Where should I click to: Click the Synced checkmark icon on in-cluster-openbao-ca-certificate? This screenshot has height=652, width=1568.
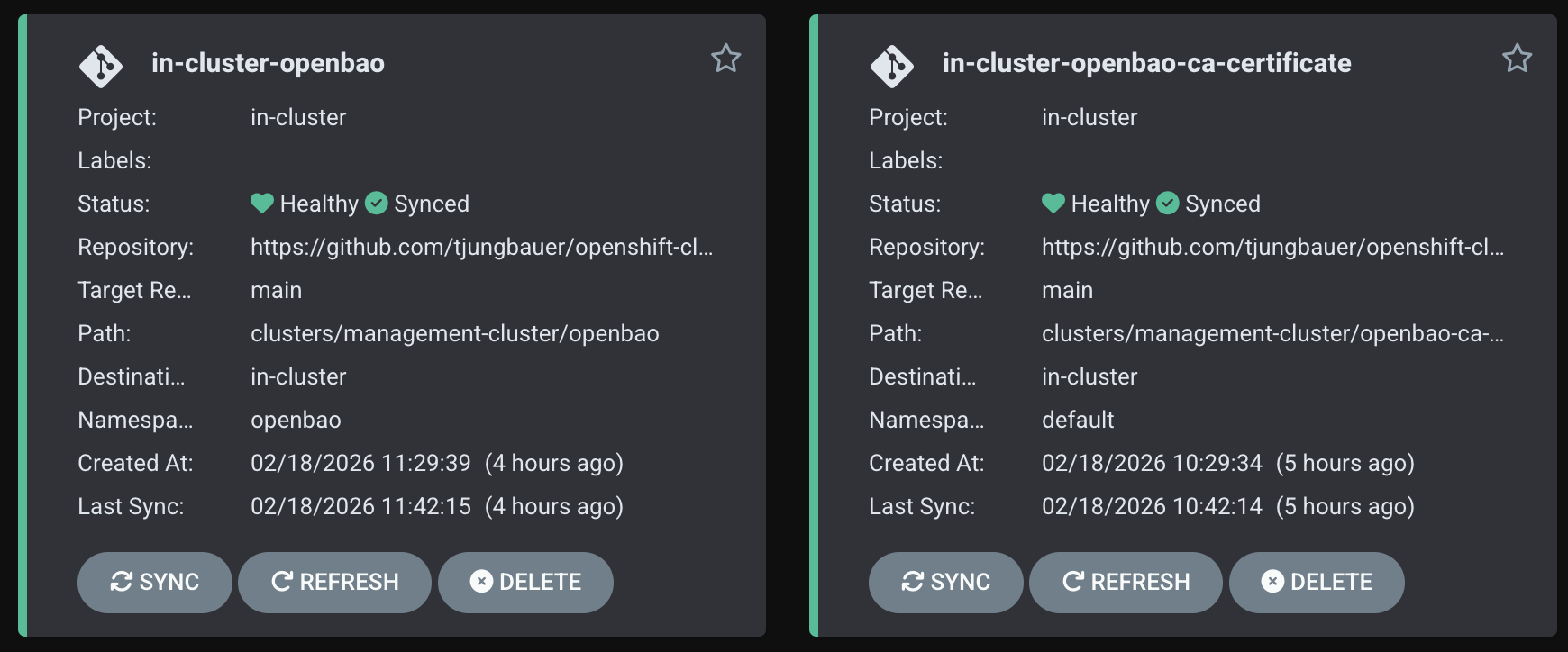pyautogui.click(x=1168, y=204)
